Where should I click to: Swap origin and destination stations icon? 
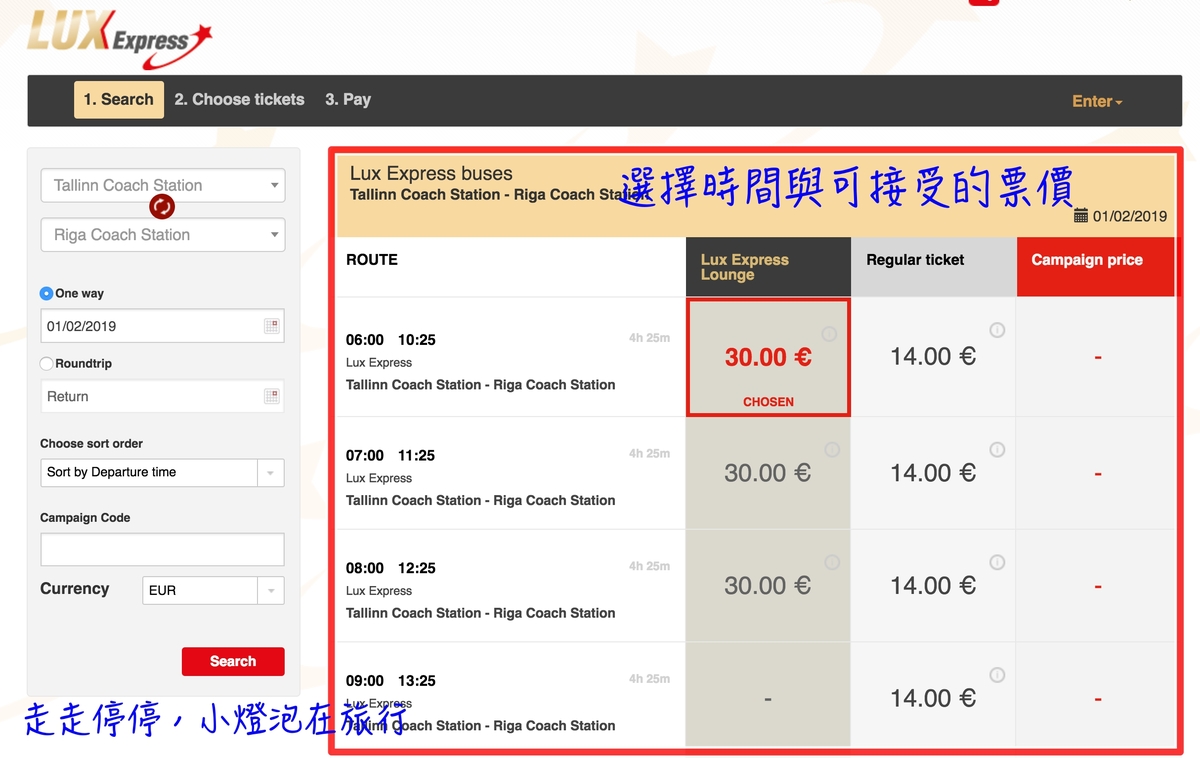coord(162,207)
